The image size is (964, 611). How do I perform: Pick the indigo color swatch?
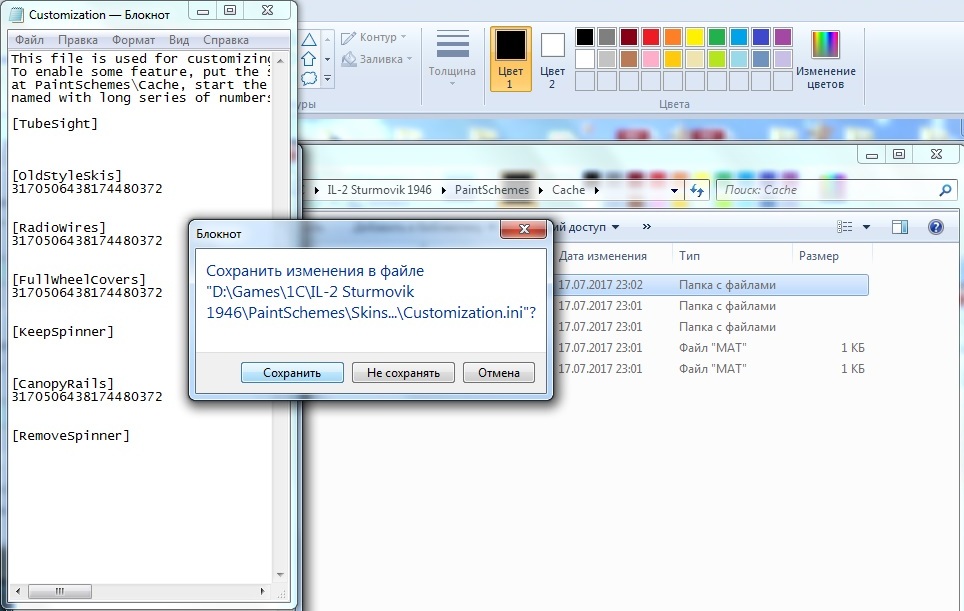(761, 37)
